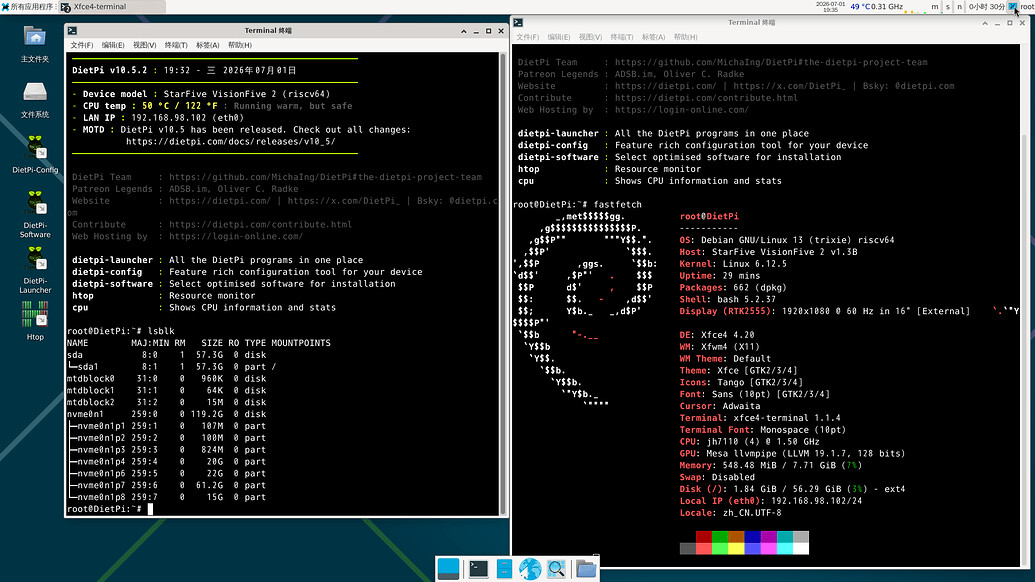This screenshot has height=582, width=1035.
Task: Open 标签(A) menu in right terminal
Action: tap(653, 37)
